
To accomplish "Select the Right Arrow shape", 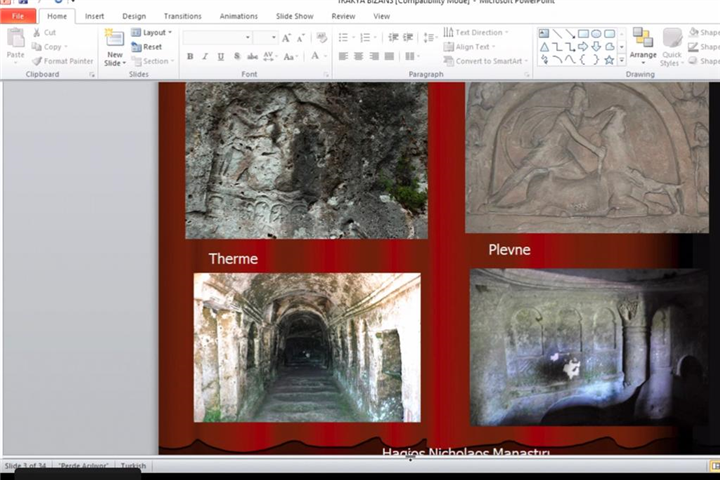I will coord(583,47).
